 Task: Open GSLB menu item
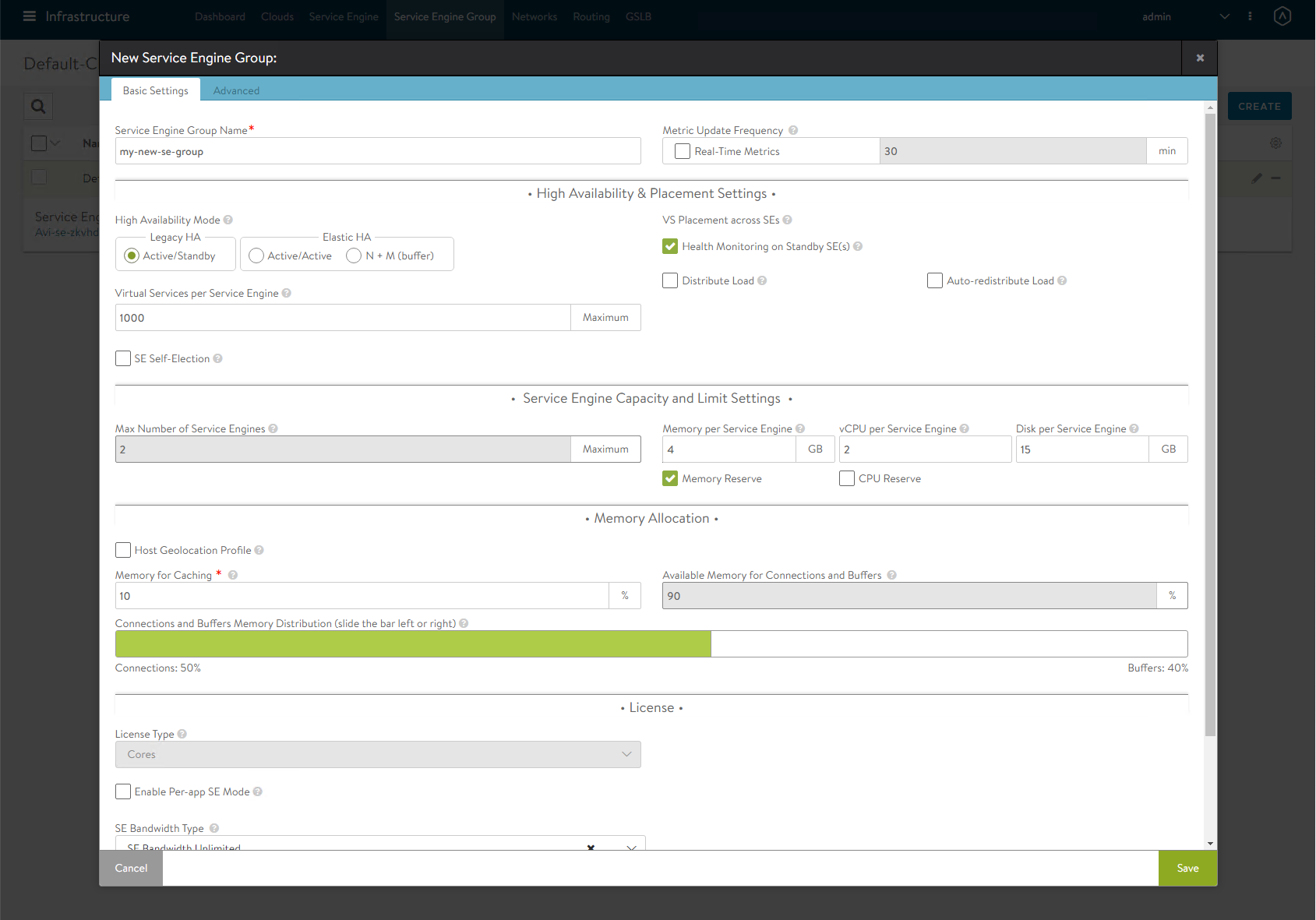pyautogui.click(x=638, y=16)
